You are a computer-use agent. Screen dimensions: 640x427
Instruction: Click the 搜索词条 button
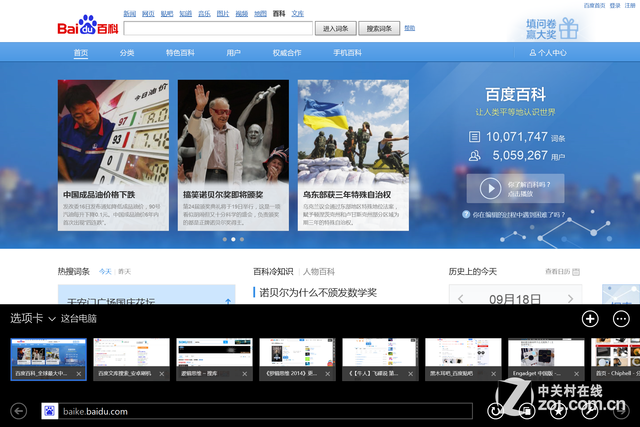pos(379,29)
